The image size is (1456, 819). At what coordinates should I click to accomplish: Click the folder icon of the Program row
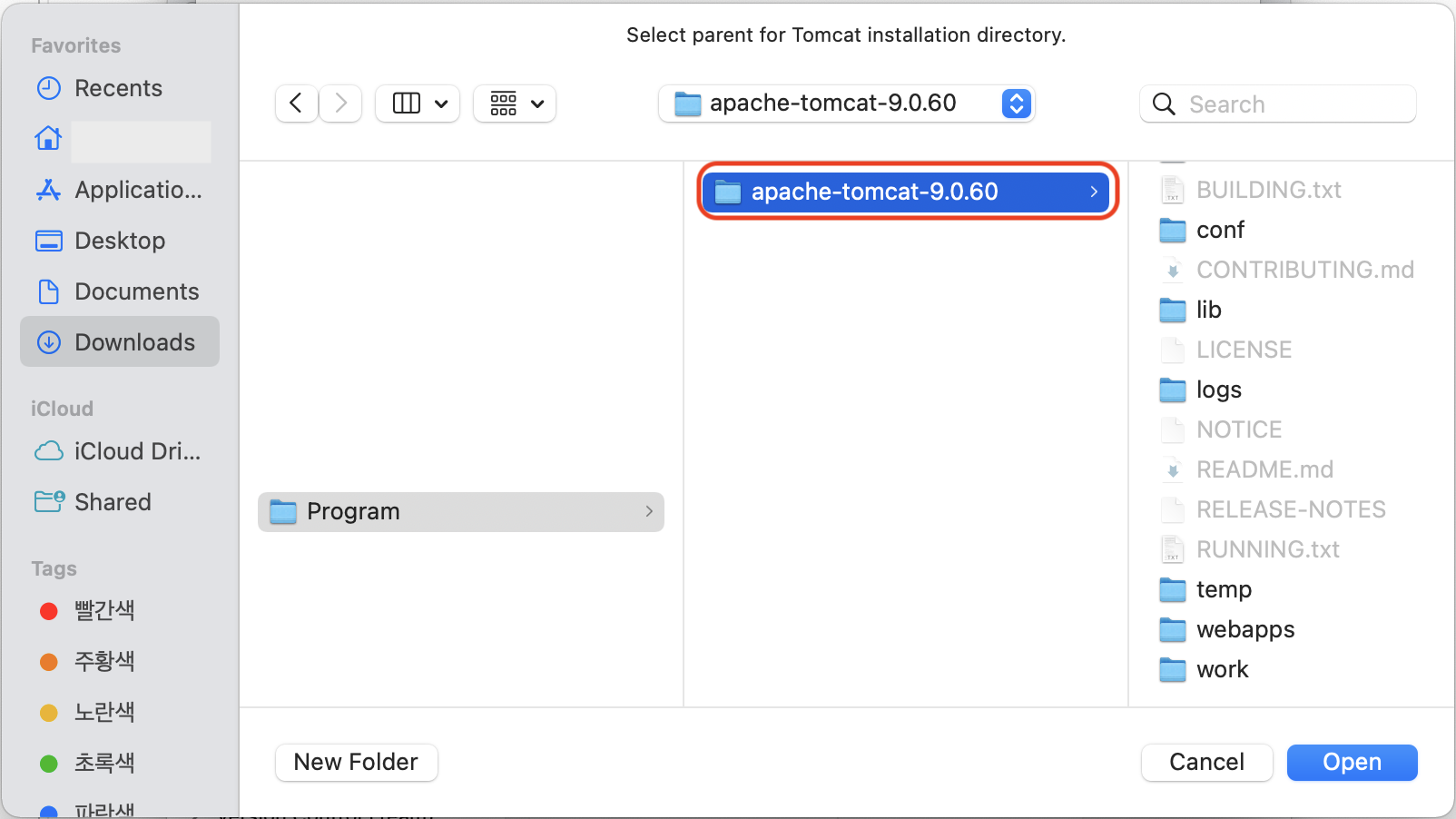(283, 512)
